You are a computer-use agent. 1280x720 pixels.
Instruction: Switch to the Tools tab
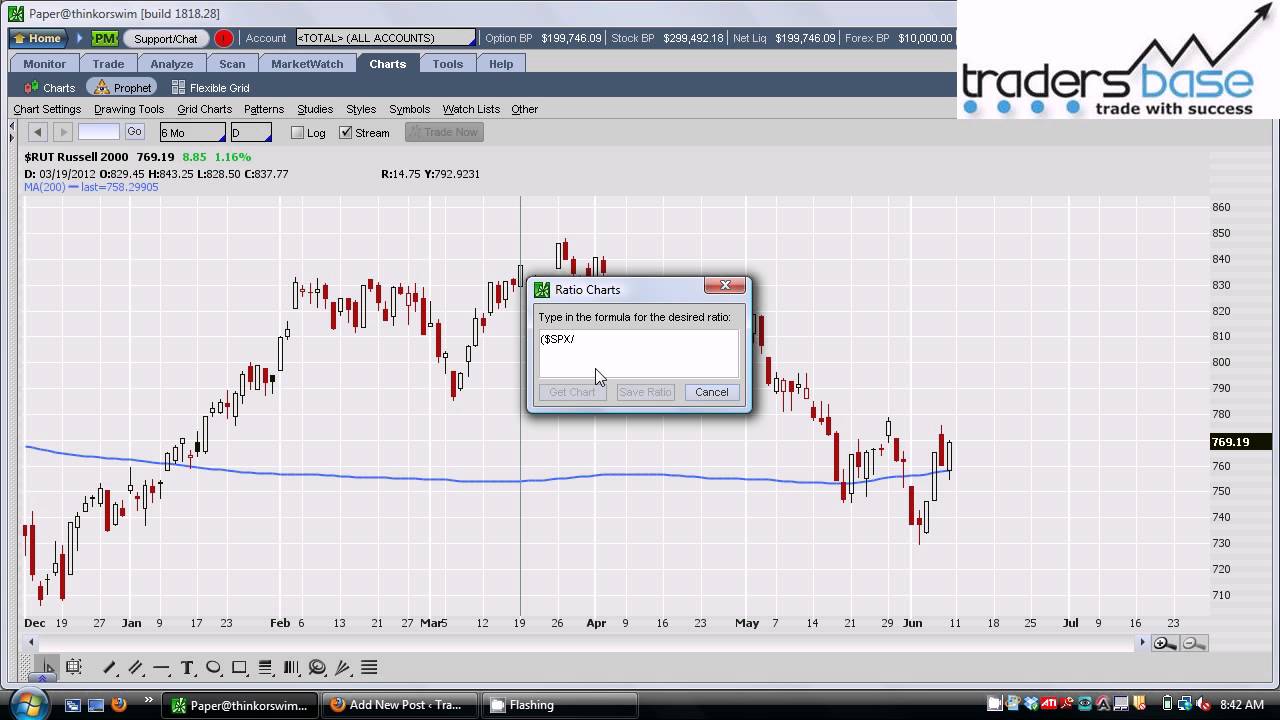click(448, 64)
